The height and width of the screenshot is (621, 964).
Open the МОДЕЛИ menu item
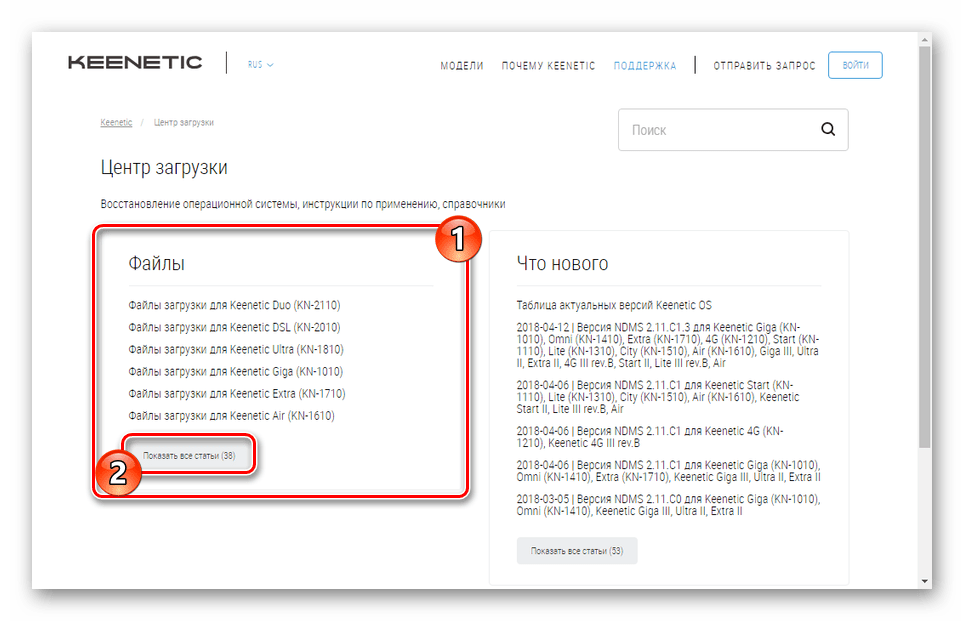pyautogui.click(x=462, y=66)
